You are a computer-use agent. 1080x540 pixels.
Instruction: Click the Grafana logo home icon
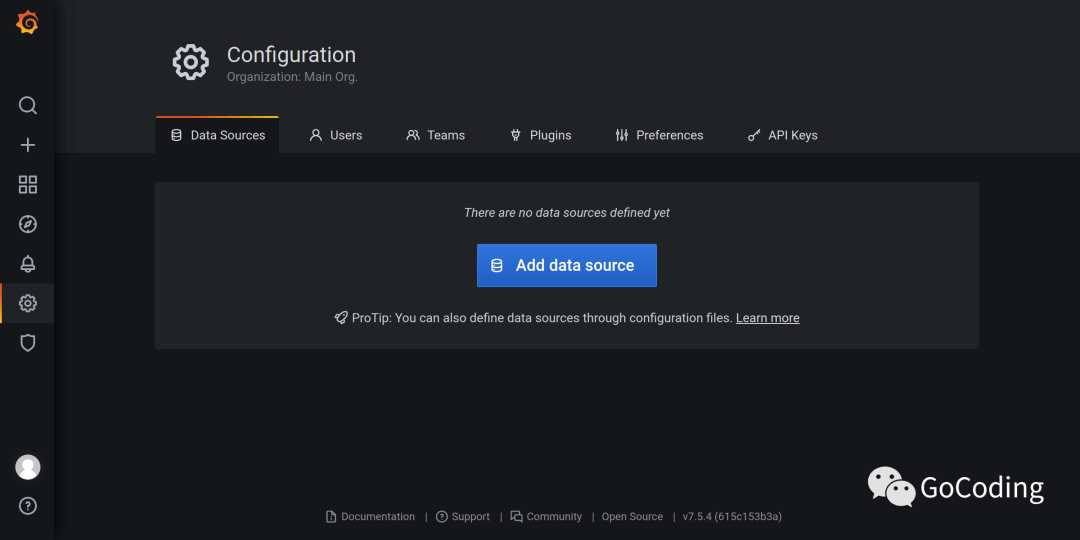click(x=28, y=23)
